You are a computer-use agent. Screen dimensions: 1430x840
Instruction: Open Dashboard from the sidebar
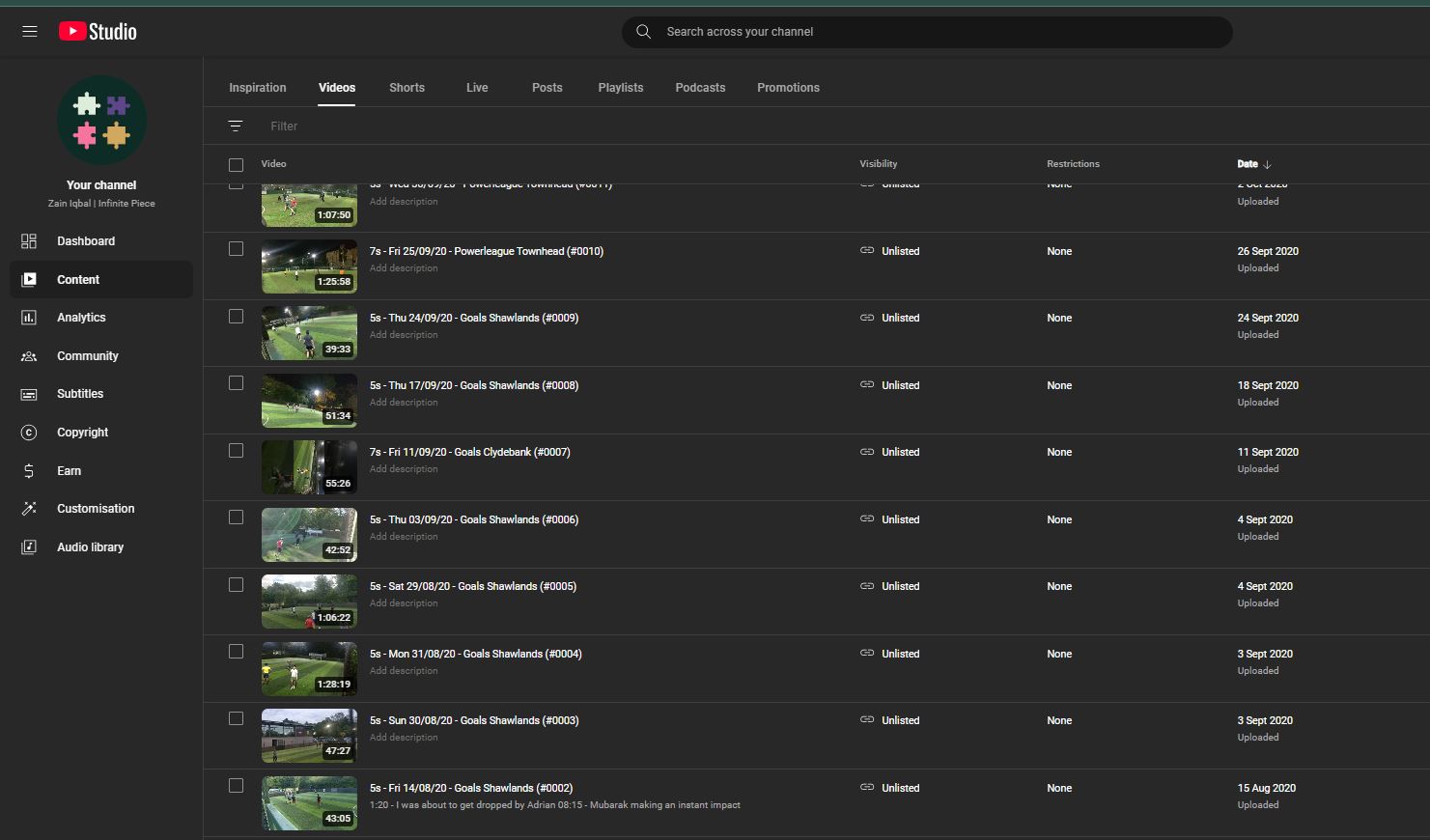85,241
